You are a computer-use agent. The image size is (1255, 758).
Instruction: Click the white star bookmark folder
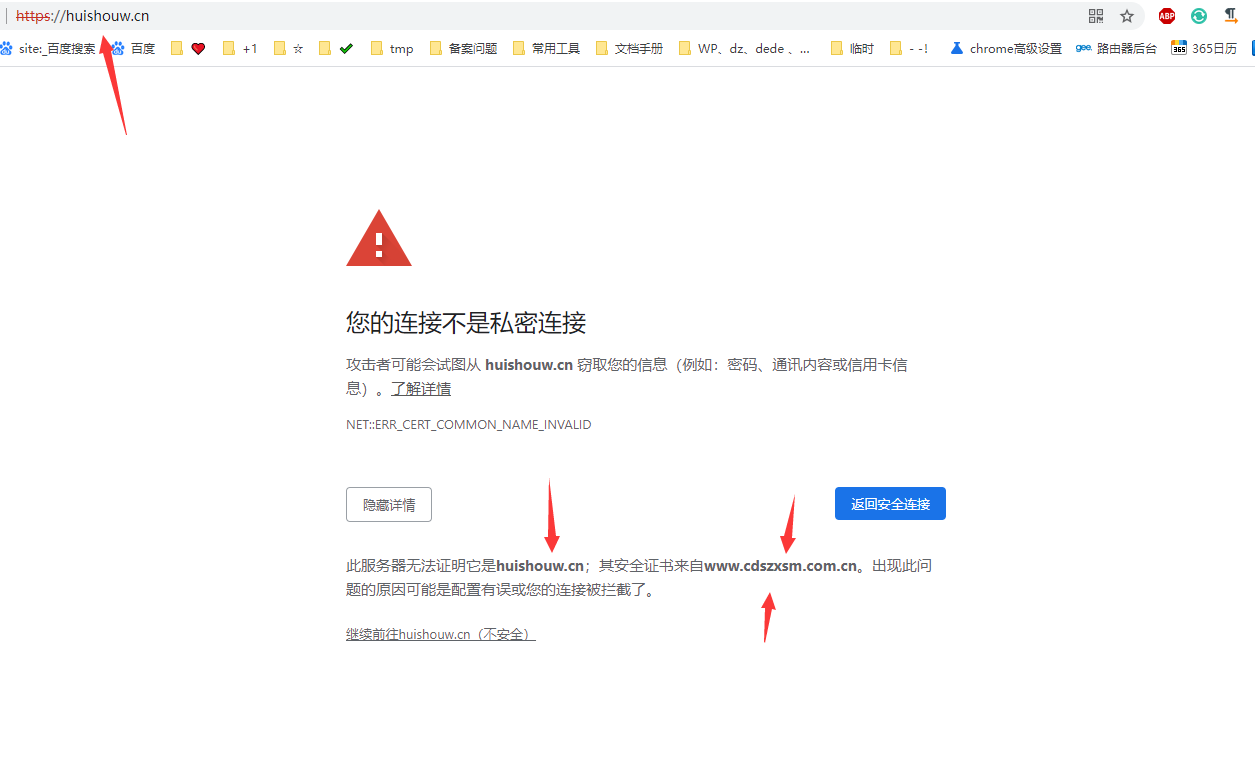(x=289, y=47)
